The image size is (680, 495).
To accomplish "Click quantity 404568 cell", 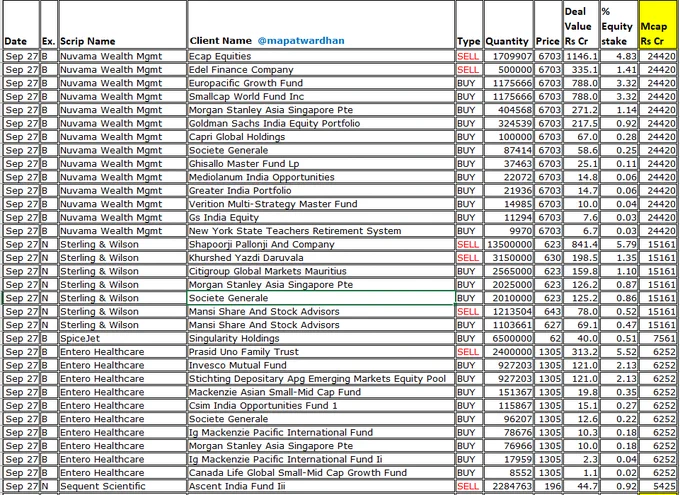I will pos(508,110).
